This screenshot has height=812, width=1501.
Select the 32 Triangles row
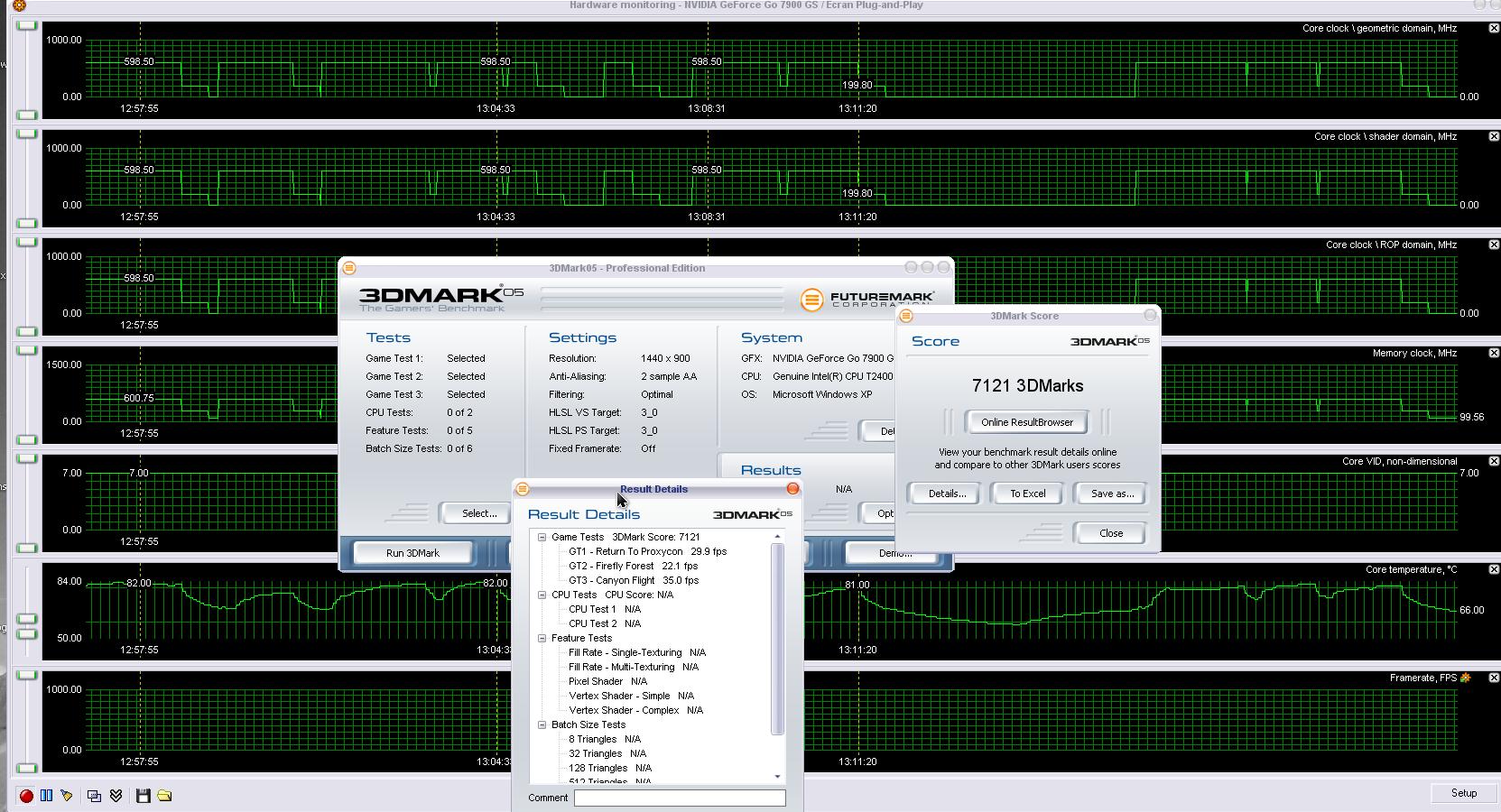(607, 753)
